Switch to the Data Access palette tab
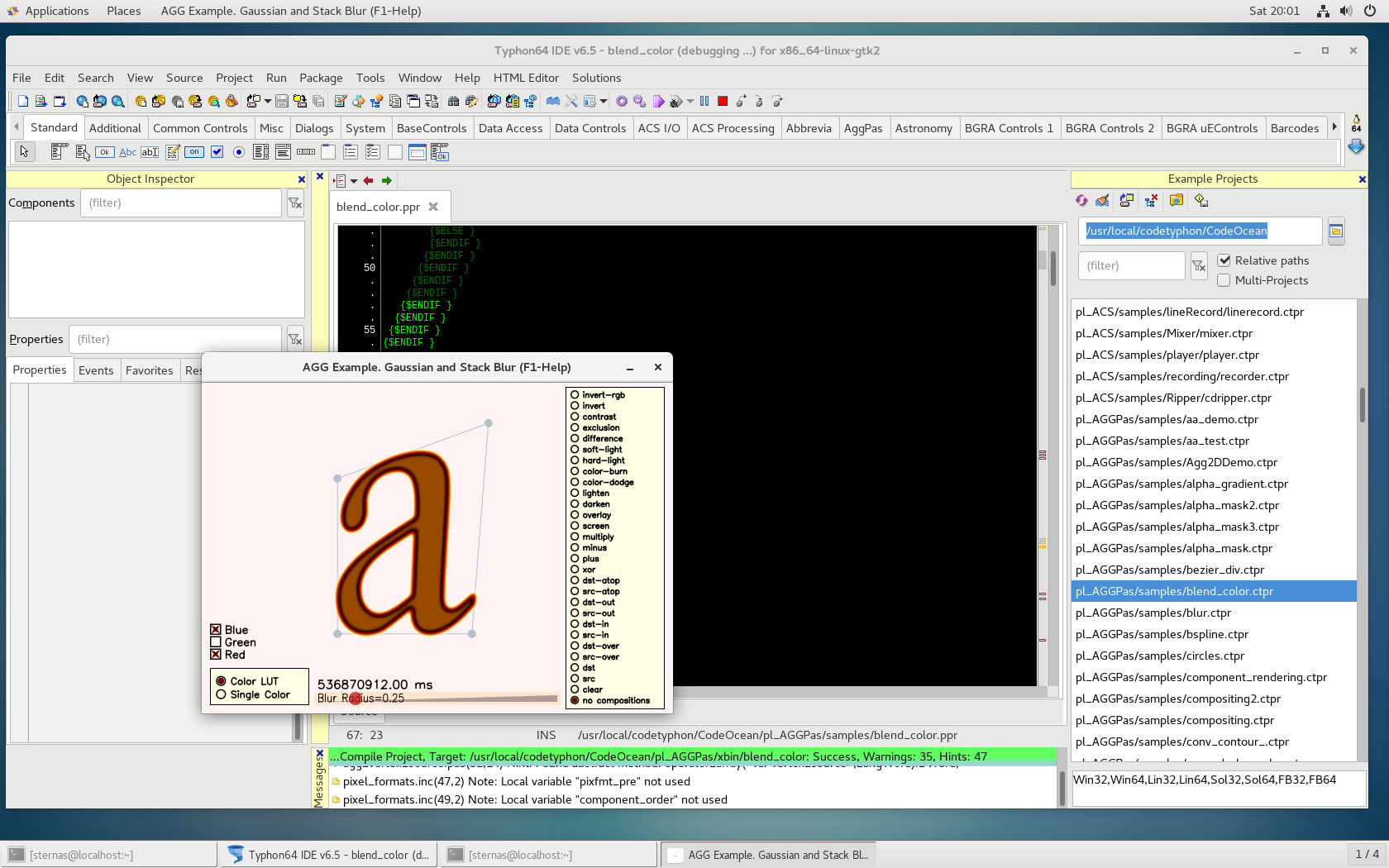 [510, 128]
